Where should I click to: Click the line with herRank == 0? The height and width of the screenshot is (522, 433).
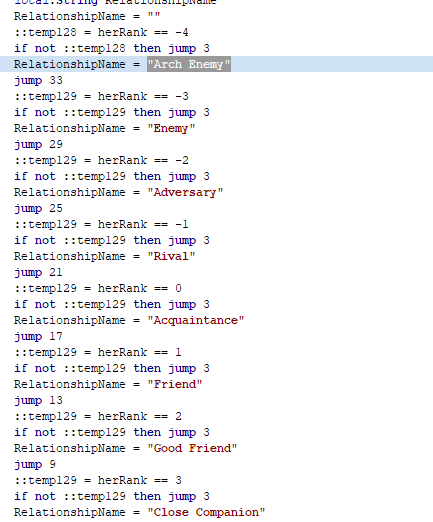click(98, 288)
